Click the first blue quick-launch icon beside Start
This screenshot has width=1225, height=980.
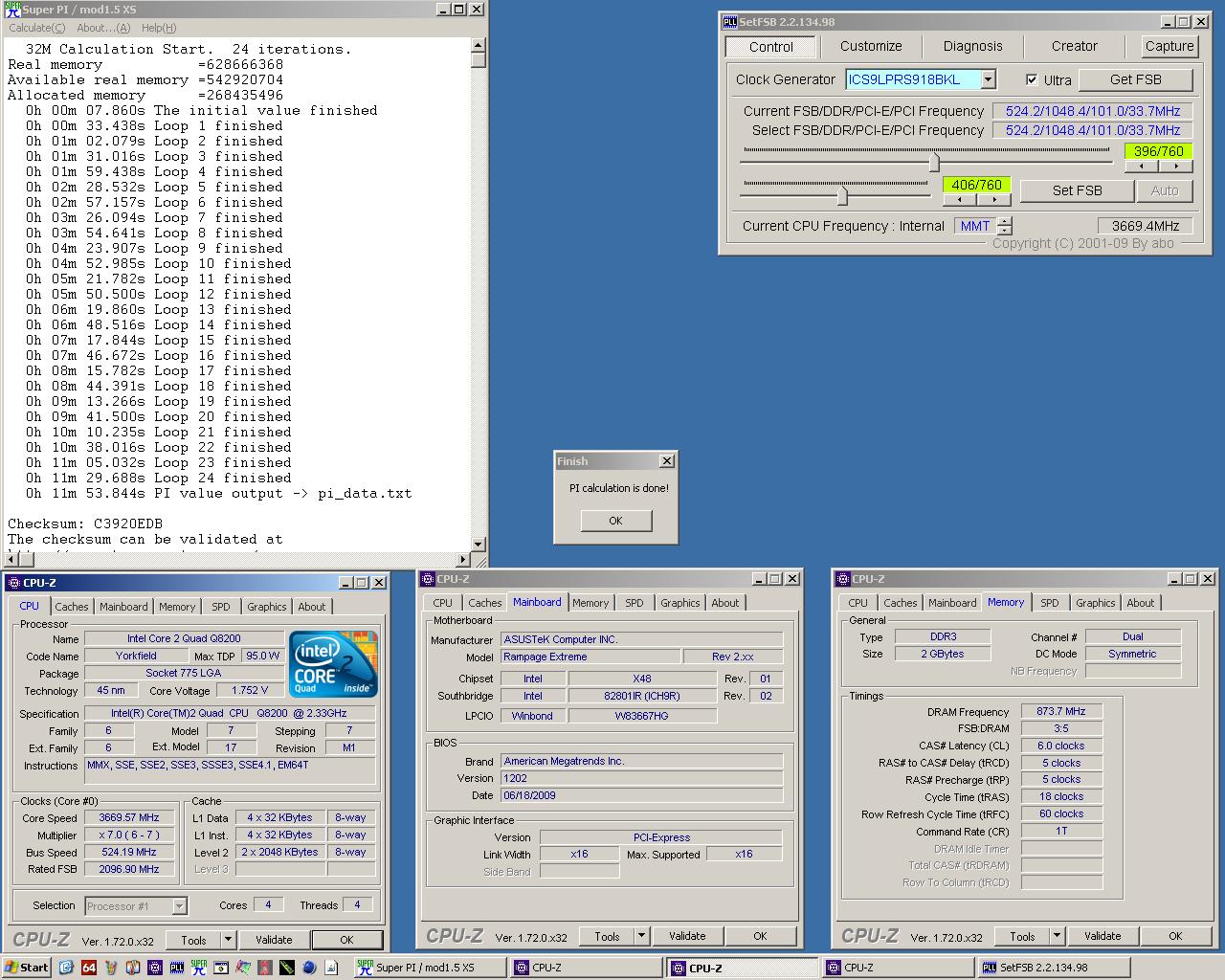click(66, 968)
